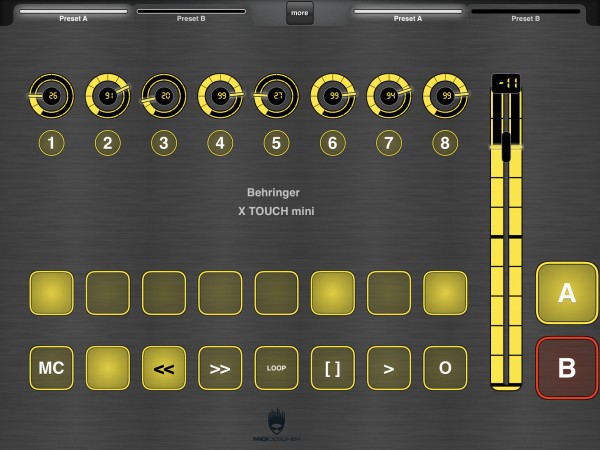Image resolution: width=600 pixels, height=450 pixels.
Task: Click the "X TOUCH mini" label
Action: (276, 211)
